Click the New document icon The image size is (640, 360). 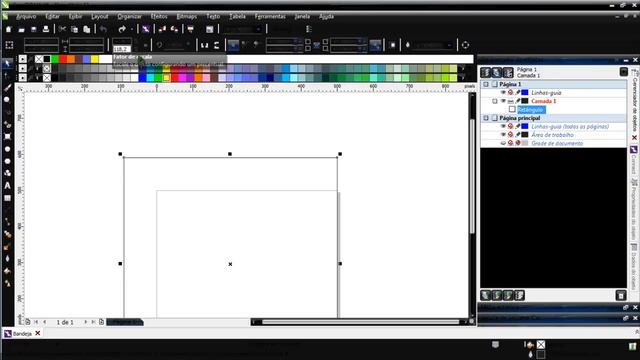(9, 29)
